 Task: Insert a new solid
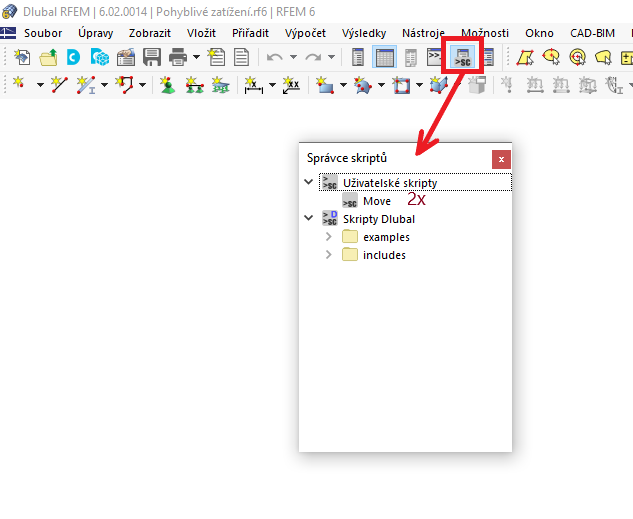[439, 85]
